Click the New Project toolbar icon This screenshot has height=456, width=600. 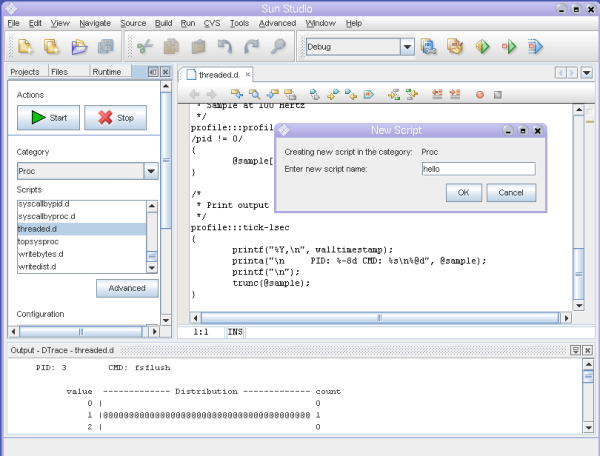(52, 47)
